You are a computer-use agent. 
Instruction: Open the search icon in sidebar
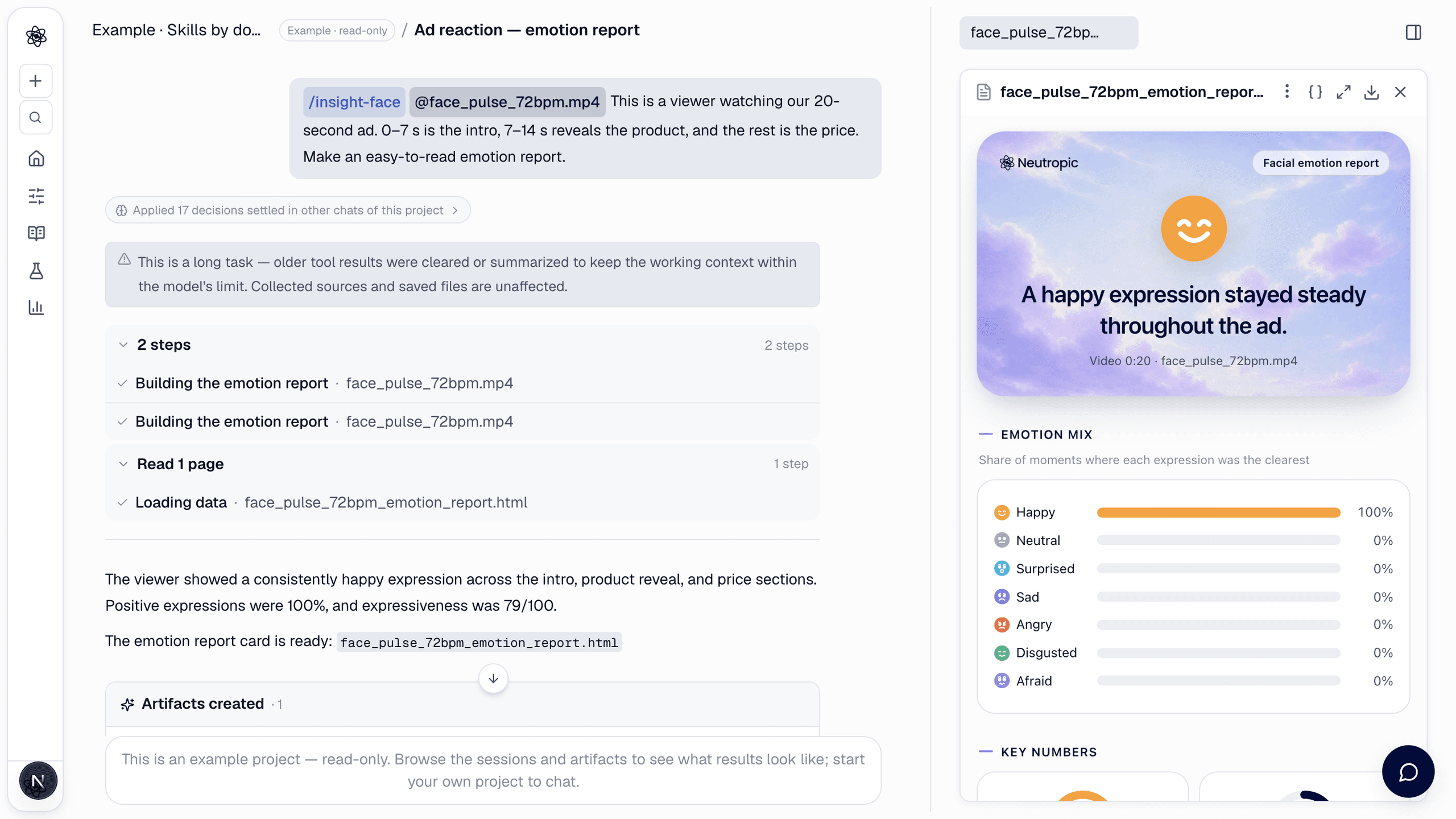[36, 118]
